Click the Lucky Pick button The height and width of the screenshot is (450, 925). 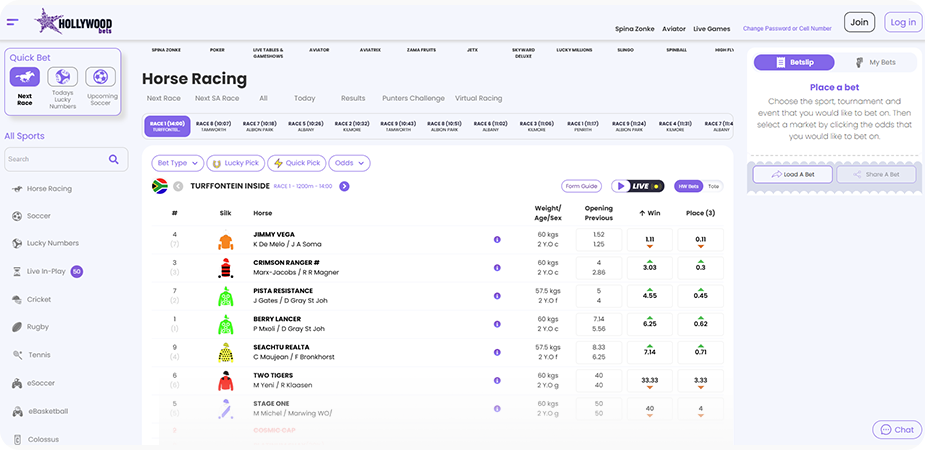click(236, 163)
